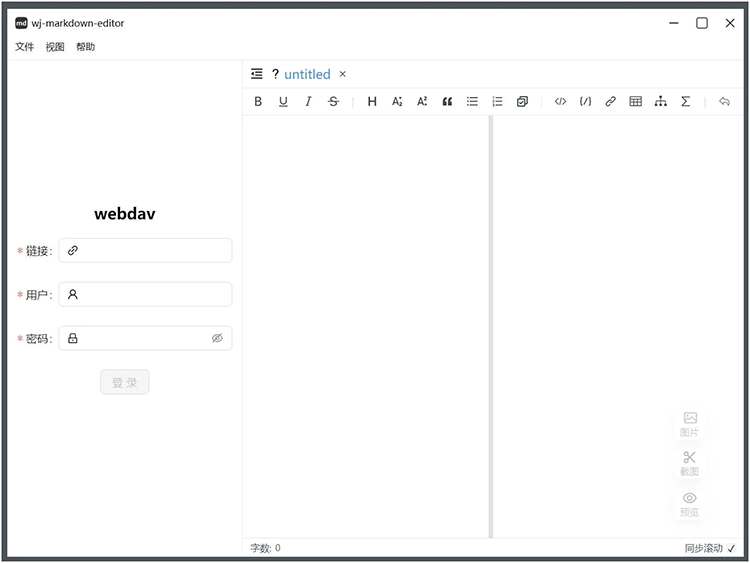Switch to the untitled tab

pos(306,74)
